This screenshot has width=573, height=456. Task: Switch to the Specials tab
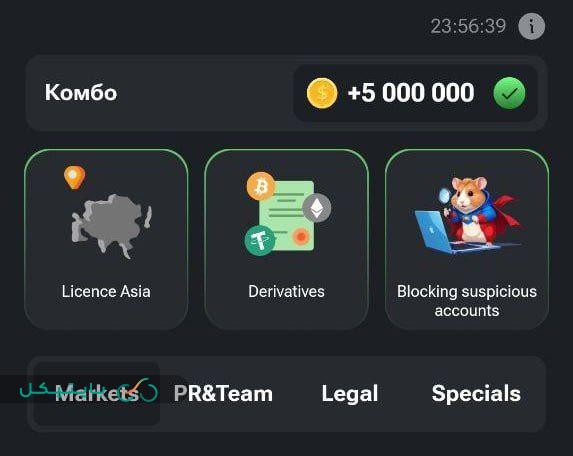tap(476, 394)
